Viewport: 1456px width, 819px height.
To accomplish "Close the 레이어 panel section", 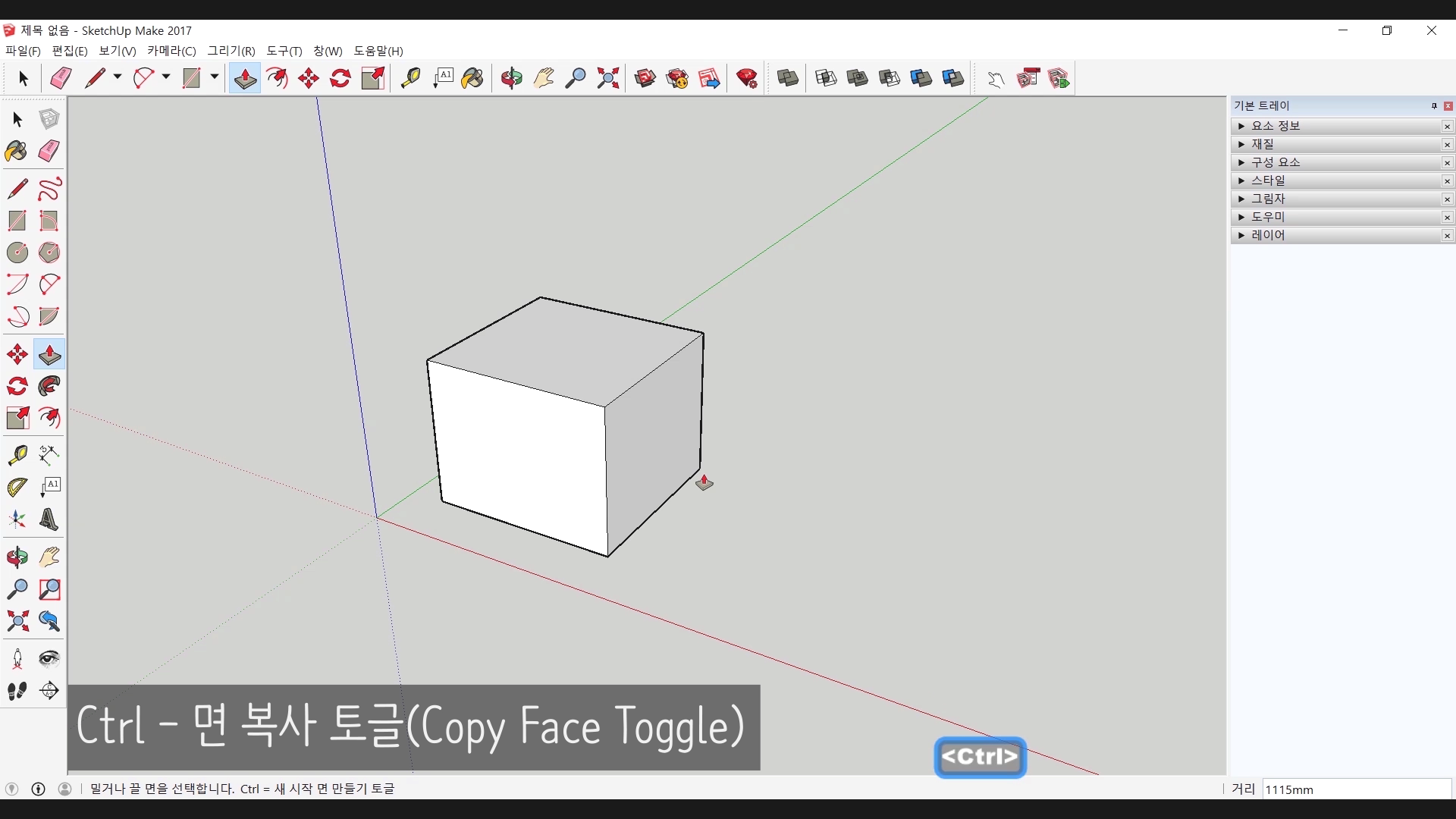I will [x=1447, y=236].
